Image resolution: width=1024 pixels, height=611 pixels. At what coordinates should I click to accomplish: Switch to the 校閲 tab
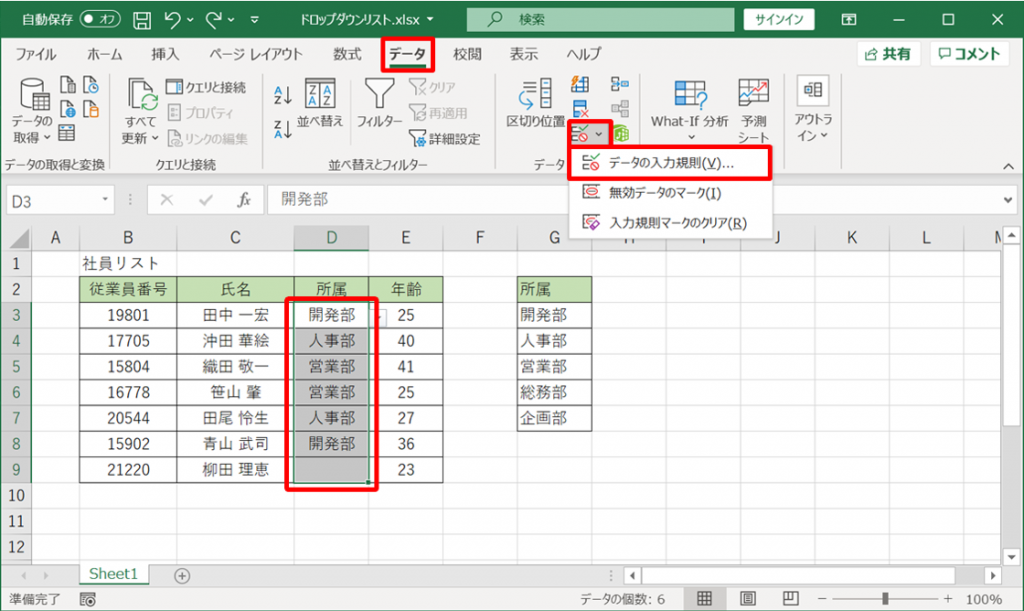tap(467, 54)
